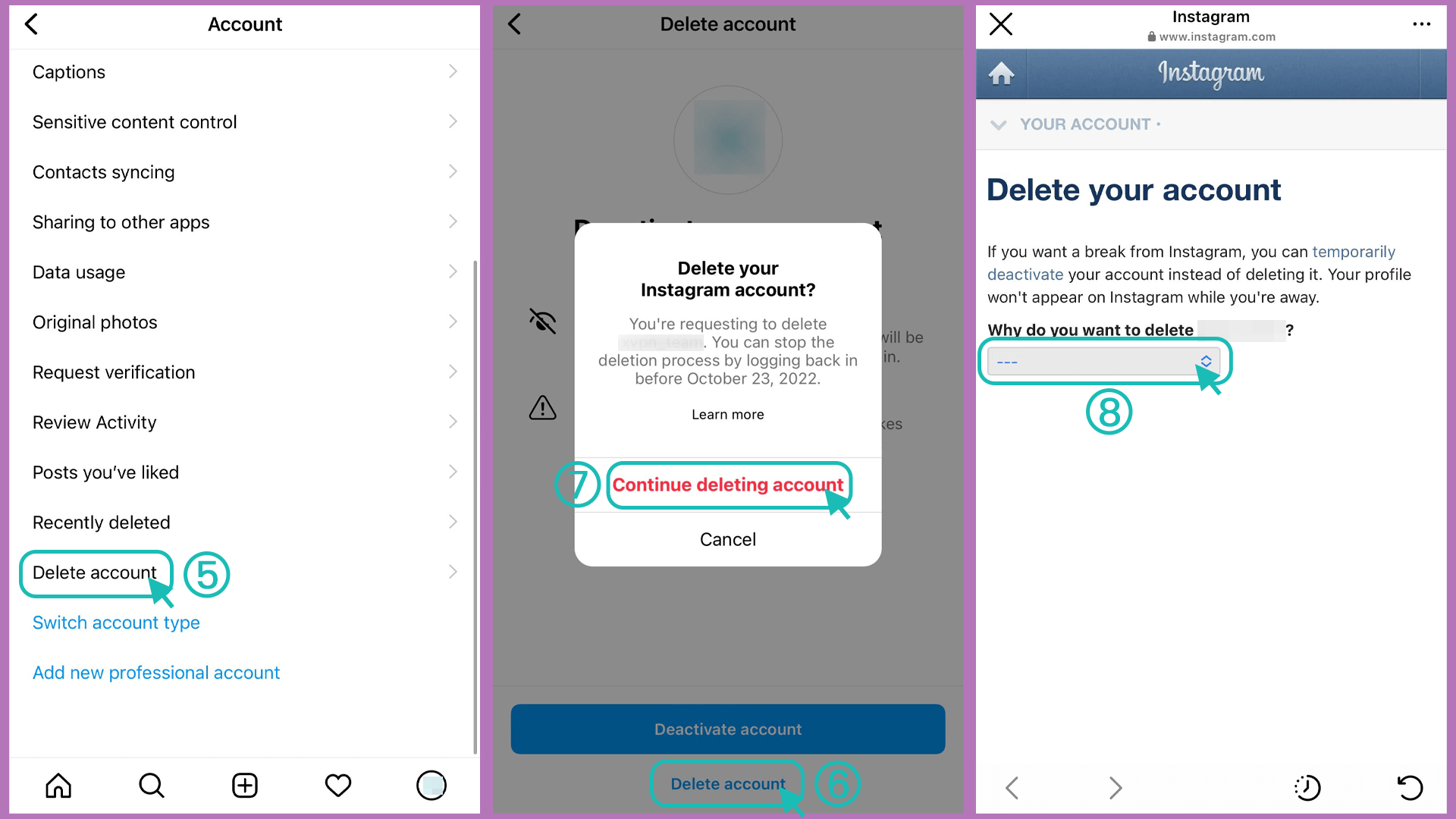The width and height of the screenshot is (1456, 819).
Task: Click the back arrow on Delete account screen
Action: click(516, 24)
